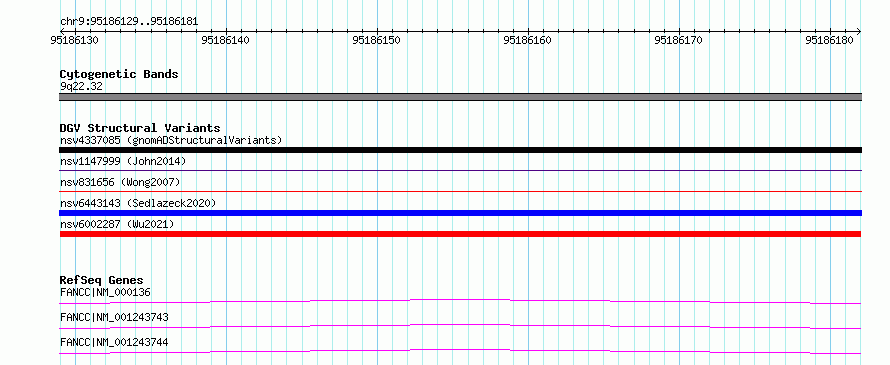Click ruler position 95186130

click(75, 40)
